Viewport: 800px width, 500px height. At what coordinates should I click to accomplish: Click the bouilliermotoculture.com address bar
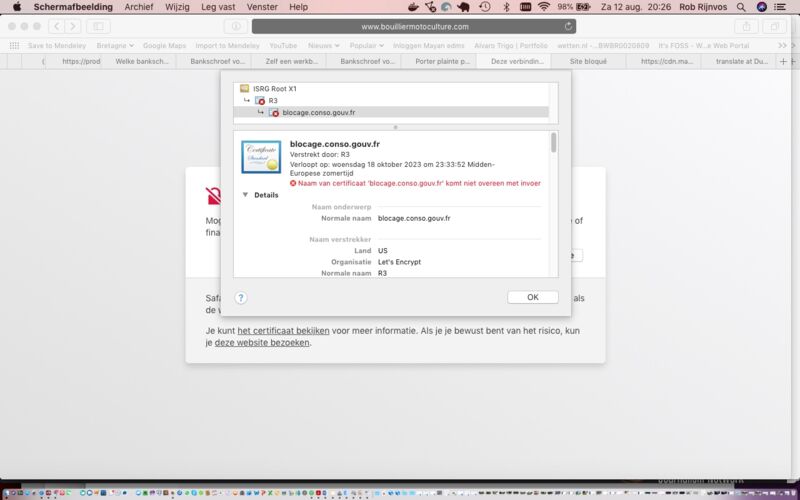414,27
